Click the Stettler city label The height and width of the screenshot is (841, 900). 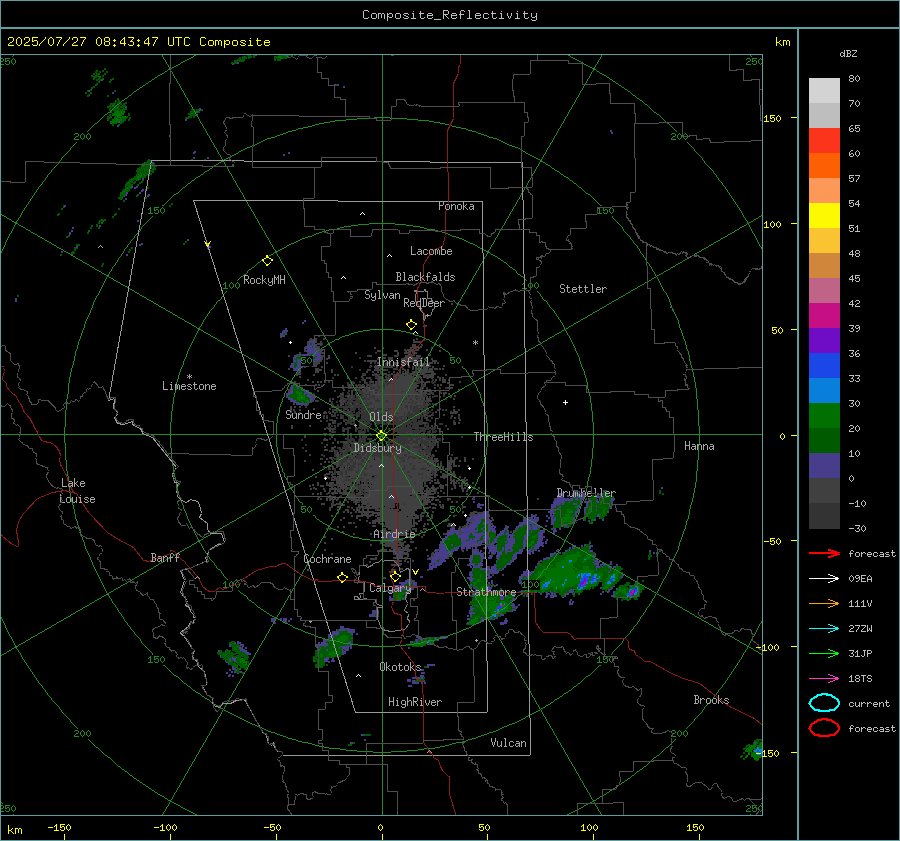(x=583, y=289)
